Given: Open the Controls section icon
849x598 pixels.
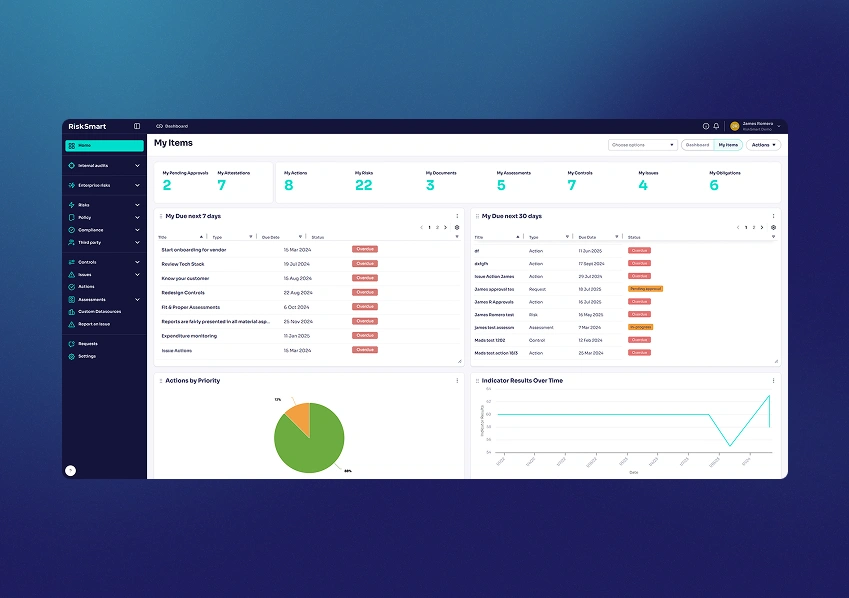Looking at the screenshot, I should [x=70, y=261].
